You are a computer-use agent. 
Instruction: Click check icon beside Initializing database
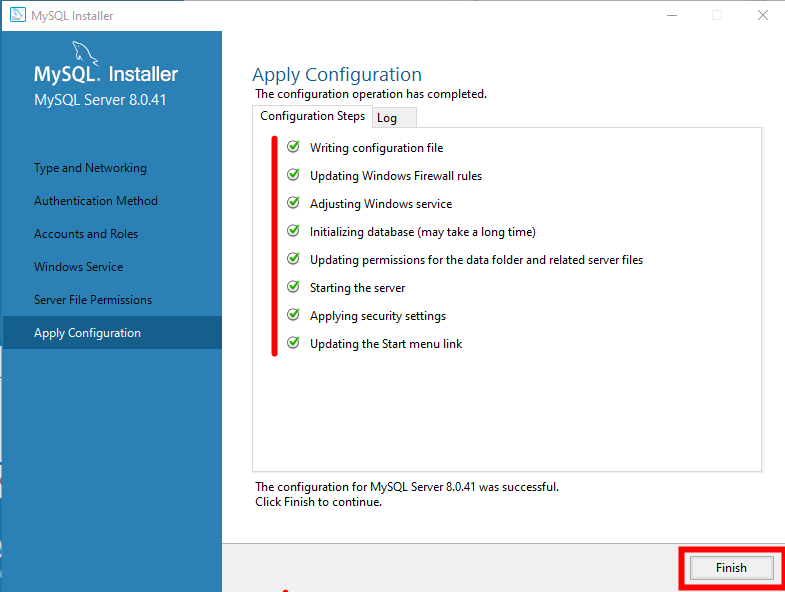click(x=293, y=231)
